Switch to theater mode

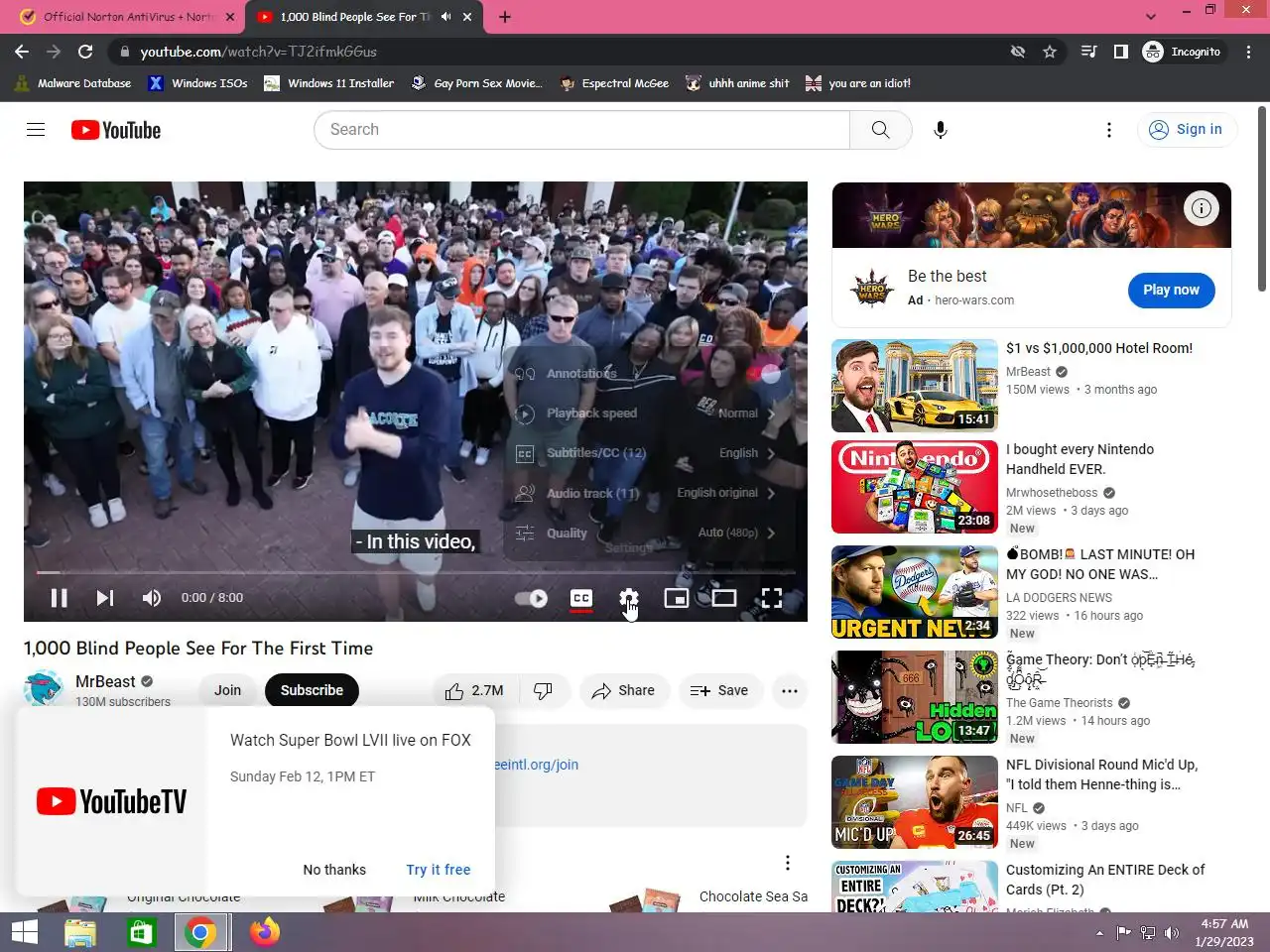[724, 598]
